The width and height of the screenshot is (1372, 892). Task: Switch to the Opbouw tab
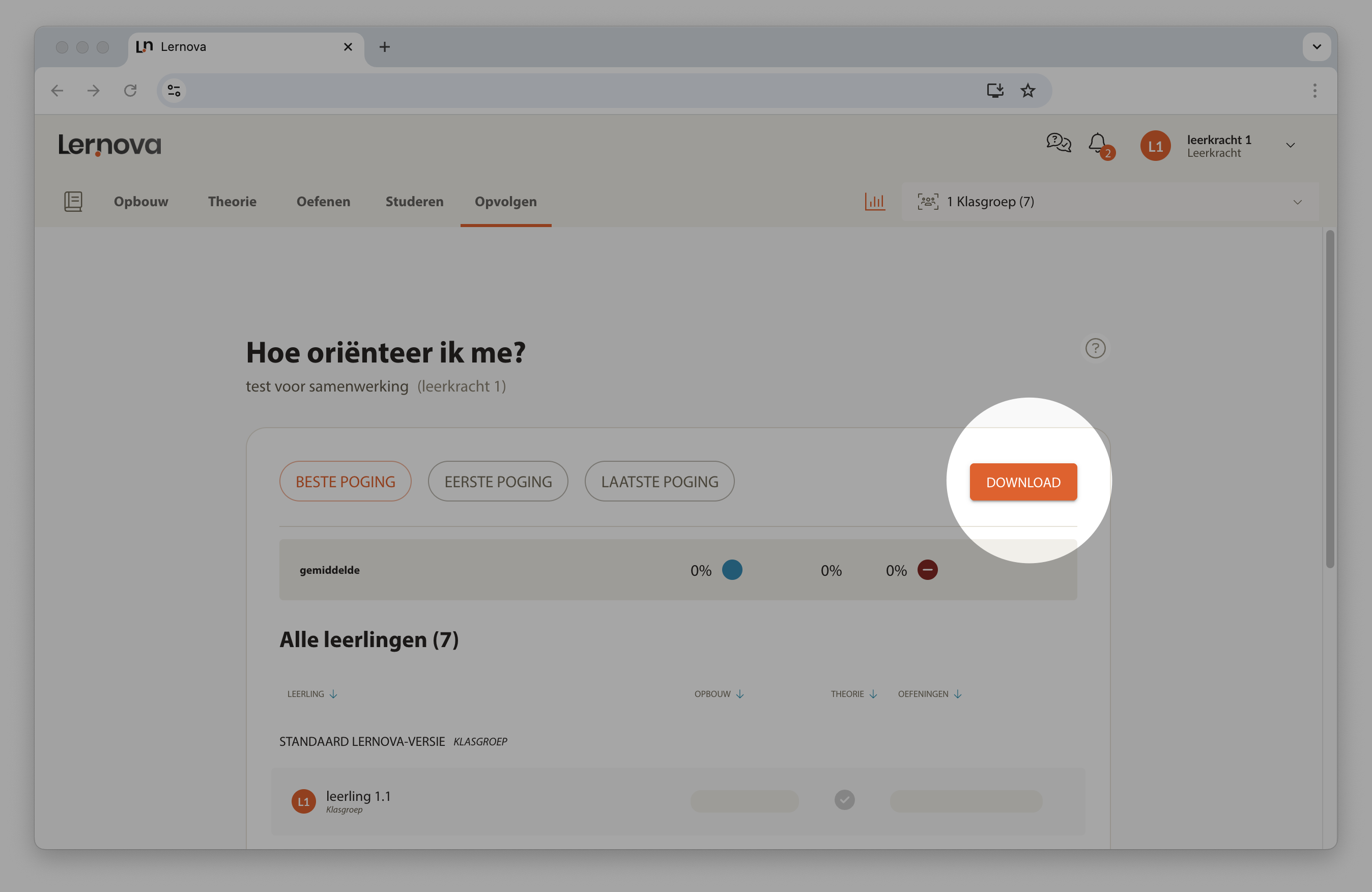141,201
